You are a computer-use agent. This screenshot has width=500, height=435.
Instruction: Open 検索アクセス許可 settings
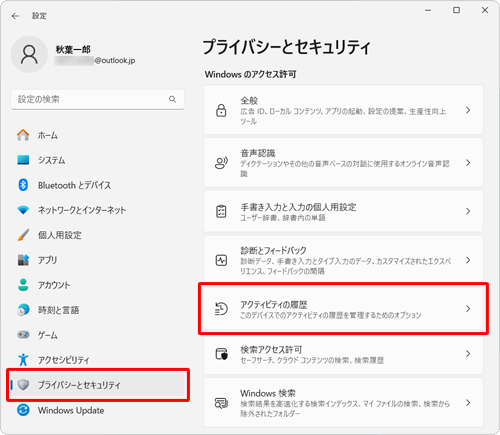(343, 354)
